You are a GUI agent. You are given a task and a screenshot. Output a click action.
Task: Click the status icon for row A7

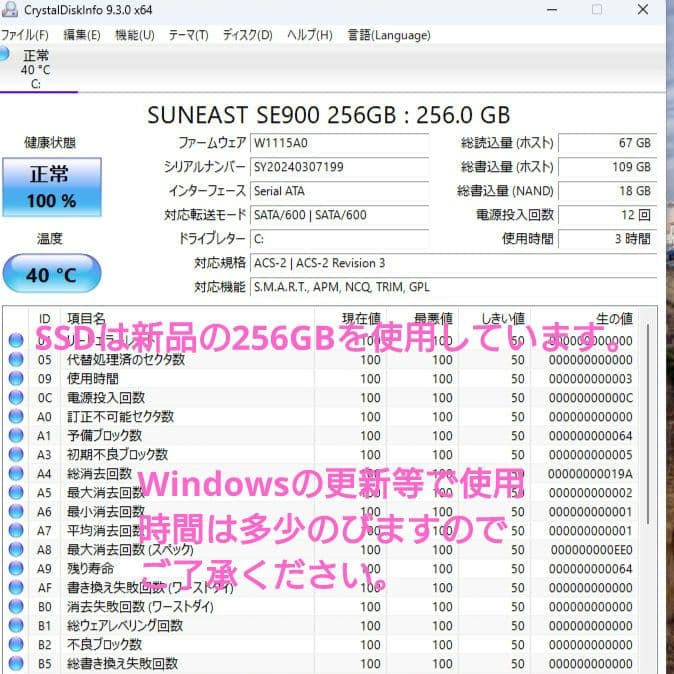click(x=16, y=530)
